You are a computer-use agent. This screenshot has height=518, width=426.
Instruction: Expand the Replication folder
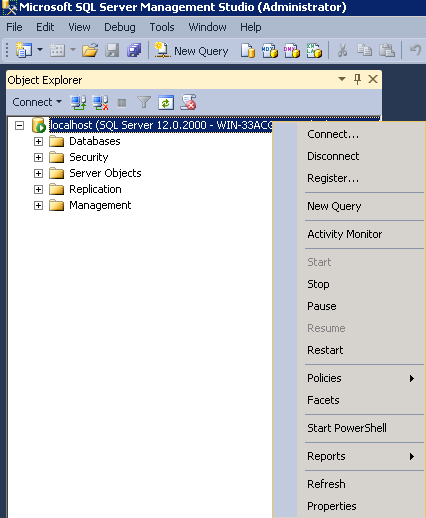(x=38, y=189)
